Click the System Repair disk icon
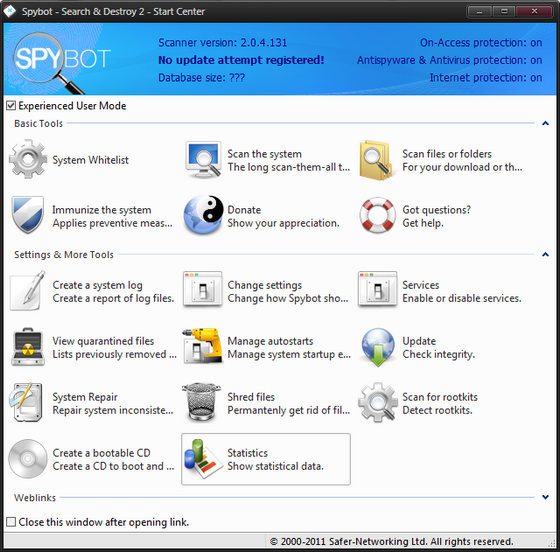This screenshot has height=552, width=560. point(25,403)
